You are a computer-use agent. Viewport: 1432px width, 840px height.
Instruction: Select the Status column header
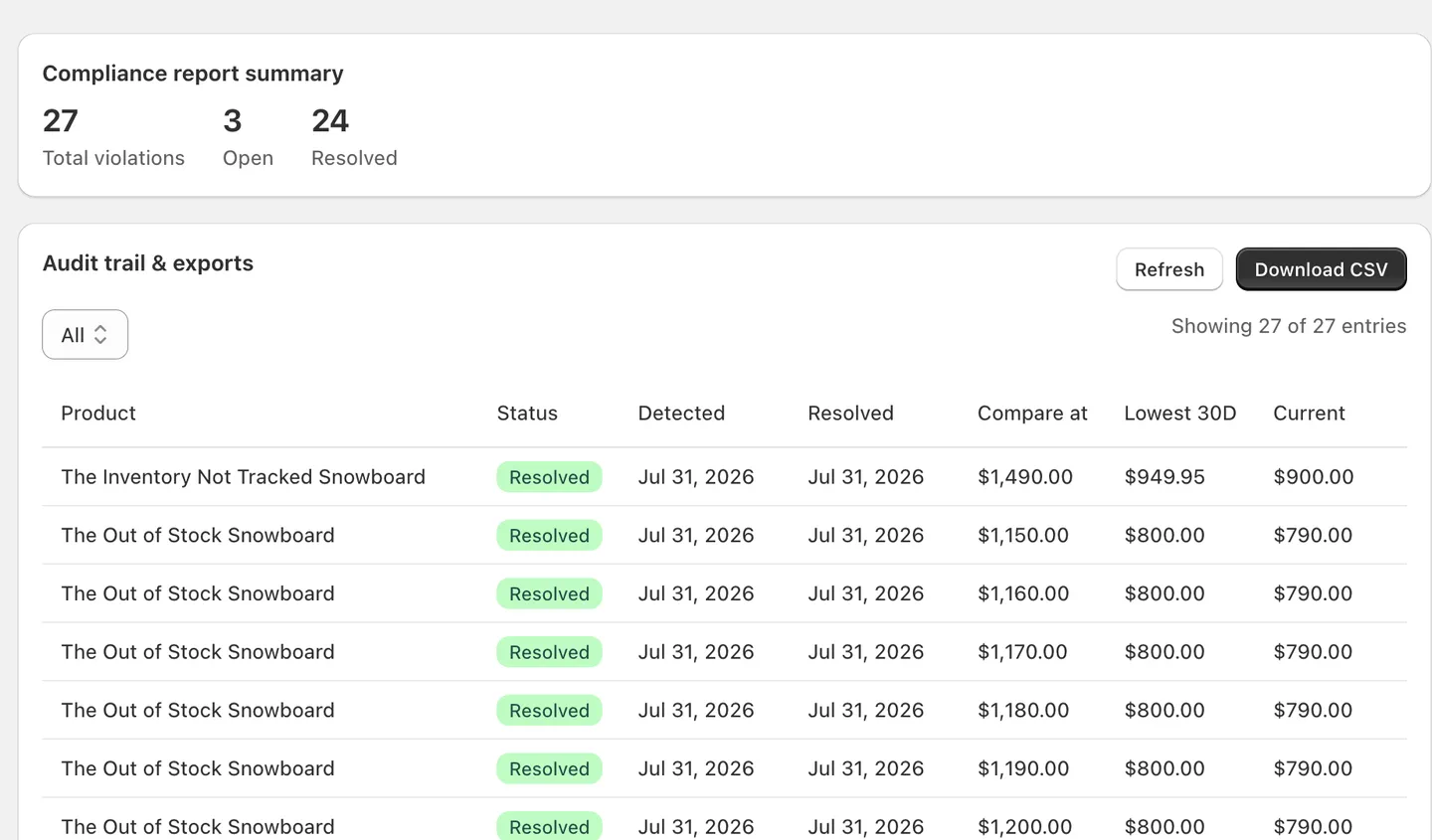(527, 414)
